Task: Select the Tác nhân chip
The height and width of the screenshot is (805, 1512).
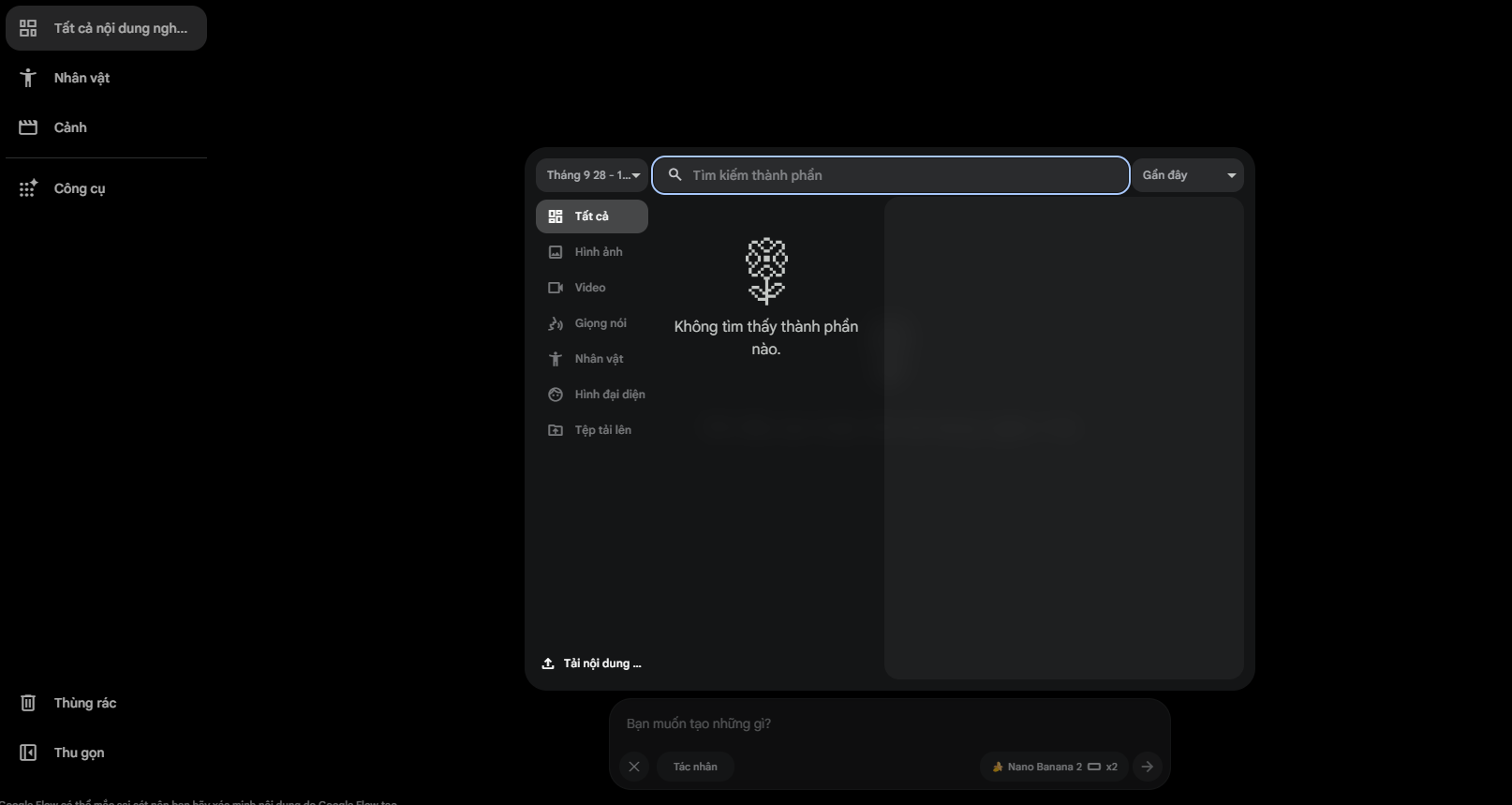Action: [695, 767]
